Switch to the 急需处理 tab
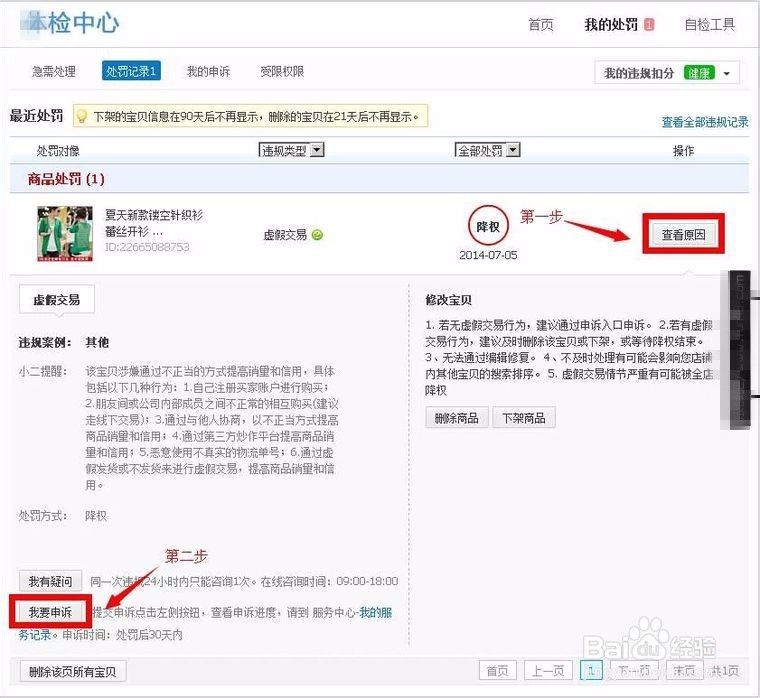The width and height of the screenshot is (760, 698). coord(53,72)
